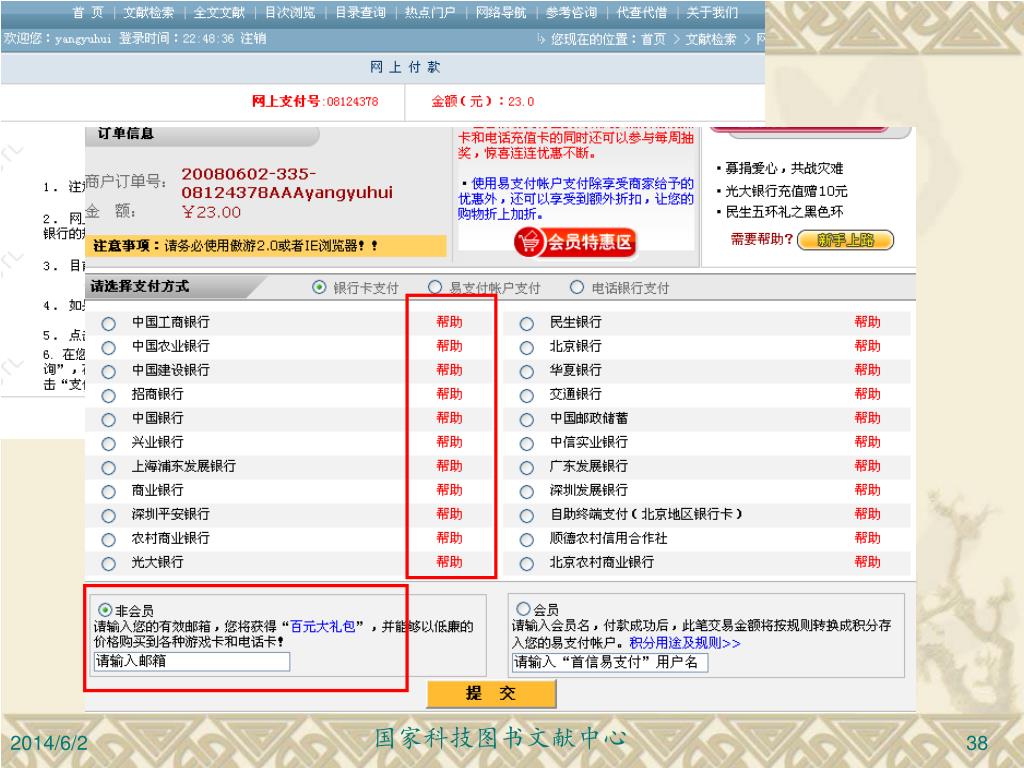Open the 百元大礼包 link
Viewport: 1024px width, 768px height.
323,626
